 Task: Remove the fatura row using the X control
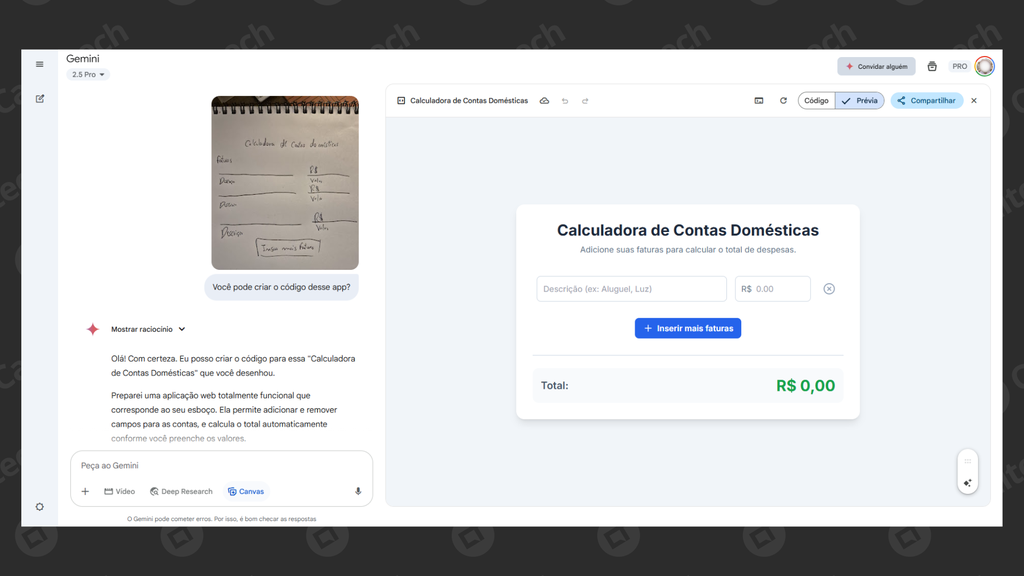(x=828, y=288)
